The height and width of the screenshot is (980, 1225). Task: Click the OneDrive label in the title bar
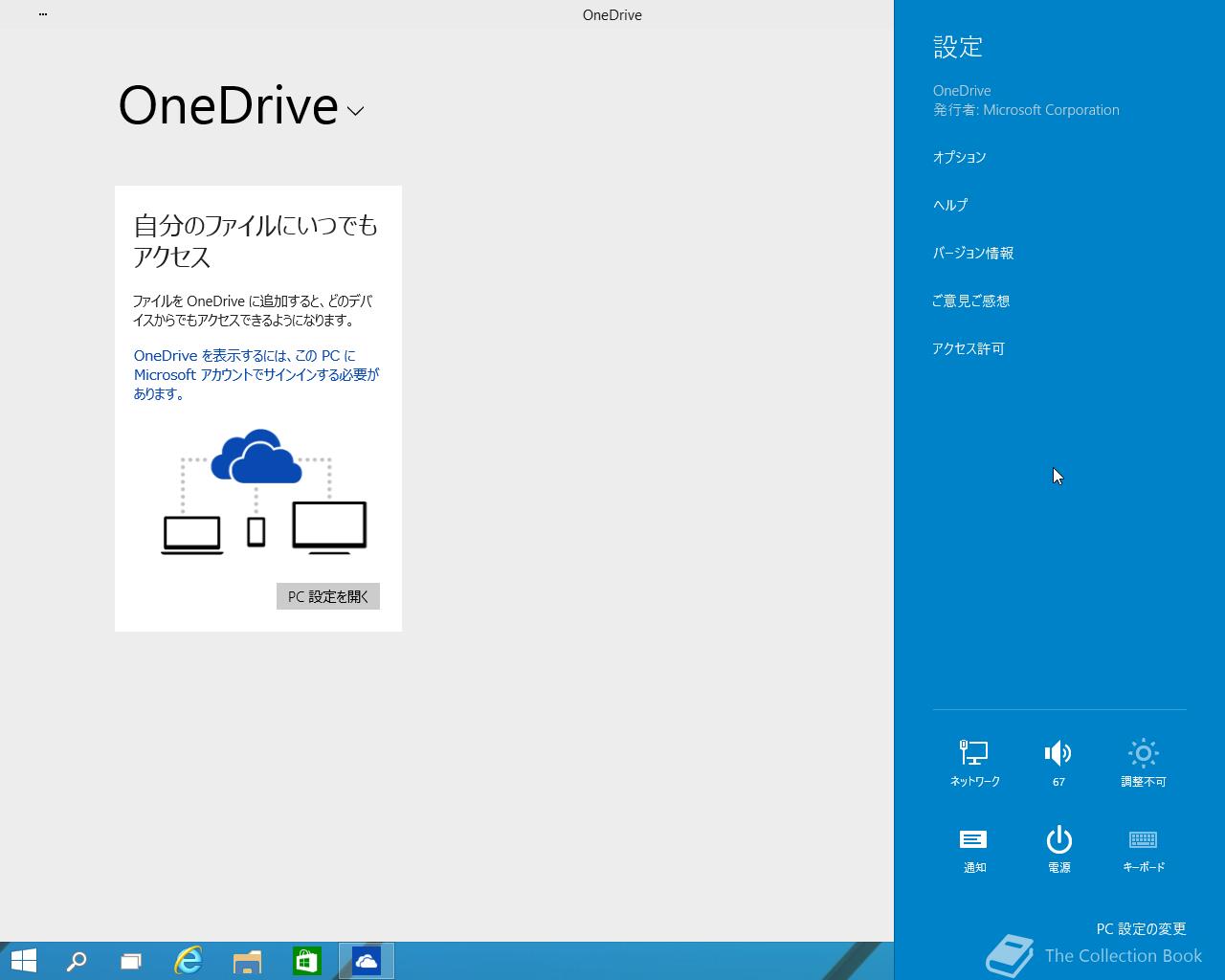(612, 14)
